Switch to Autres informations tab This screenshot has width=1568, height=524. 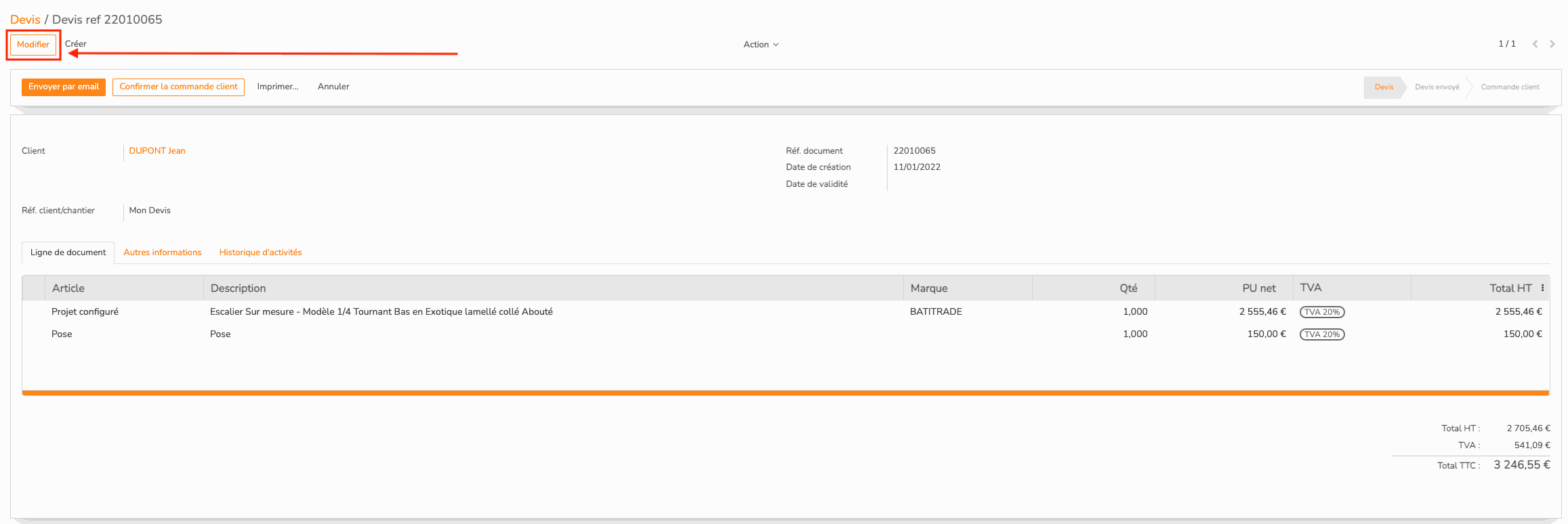[x=163, y=253]
